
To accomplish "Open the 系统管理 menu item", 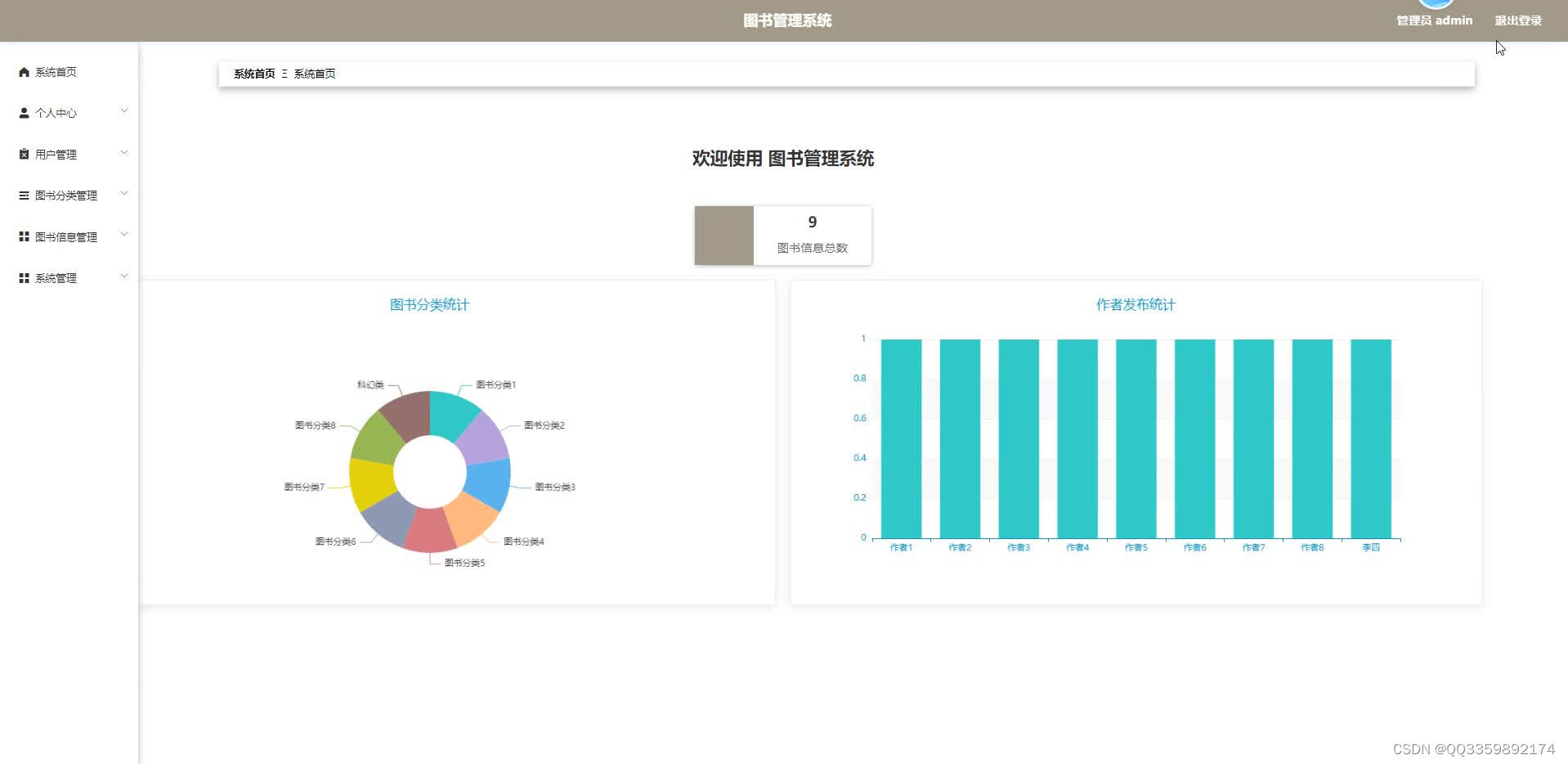I will pyautogui.click(x=69, y=278).
